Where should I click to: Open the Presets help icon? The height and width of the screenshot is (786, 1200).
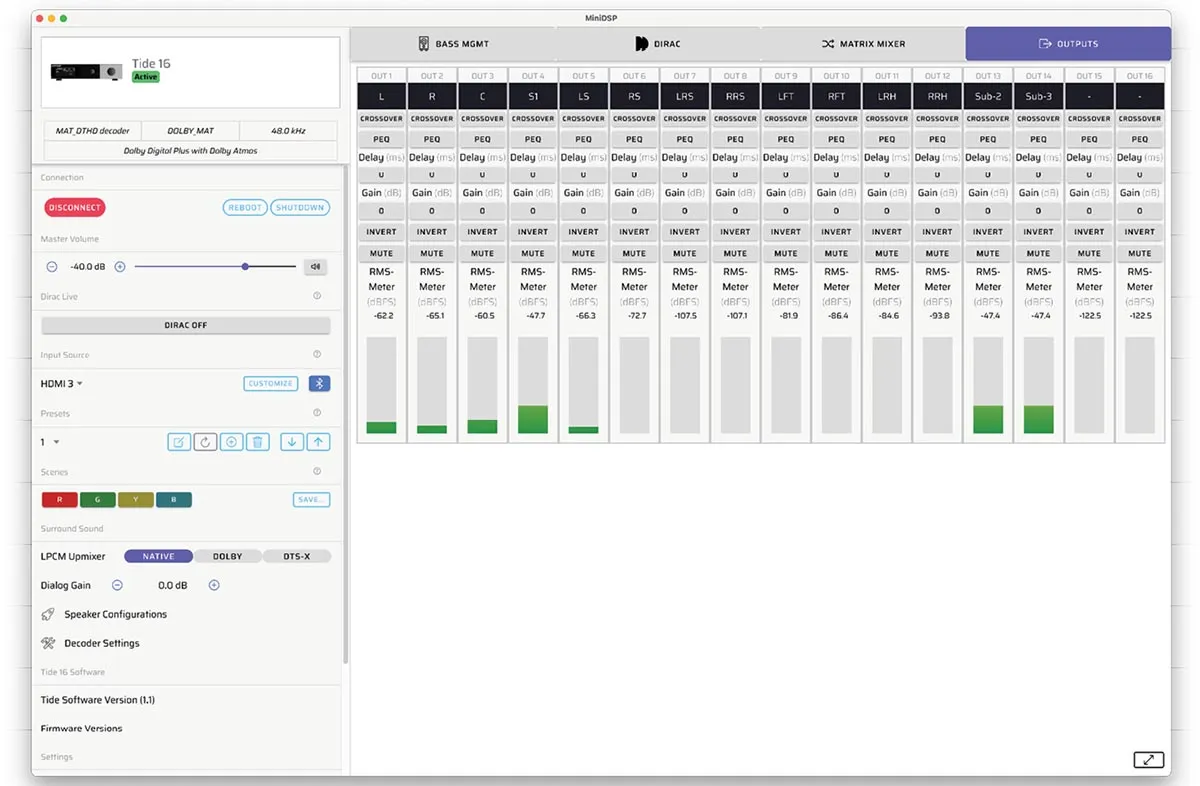pyautogui.click(x=317, y=413)
